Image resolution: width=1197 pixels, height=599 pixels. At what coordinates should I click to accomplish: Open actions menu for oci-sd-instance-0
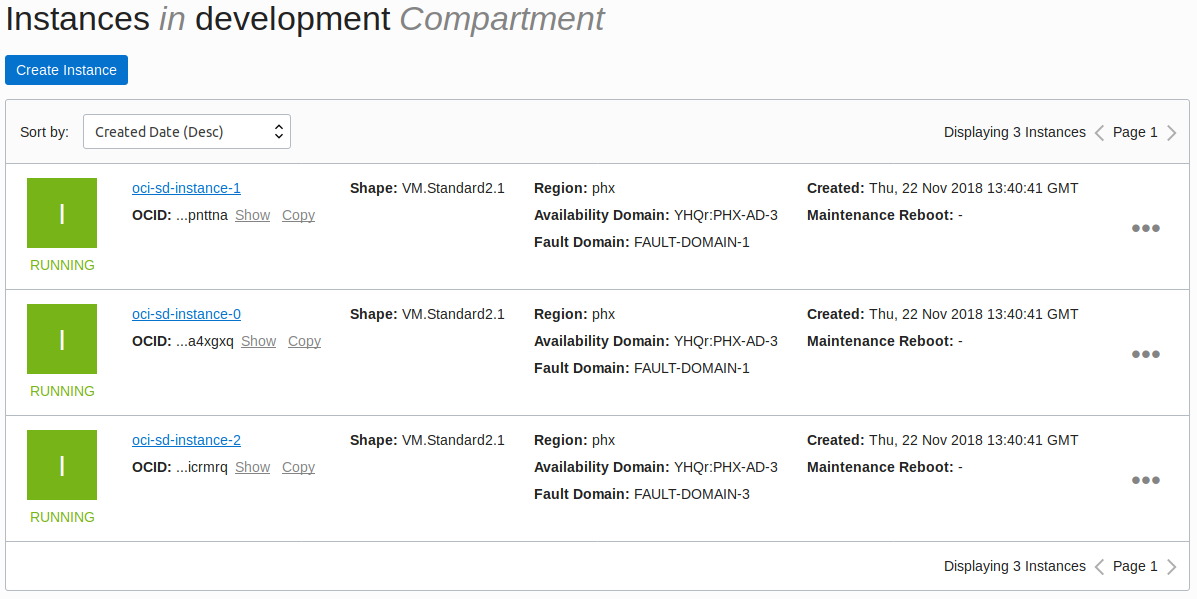point(1145,354)
